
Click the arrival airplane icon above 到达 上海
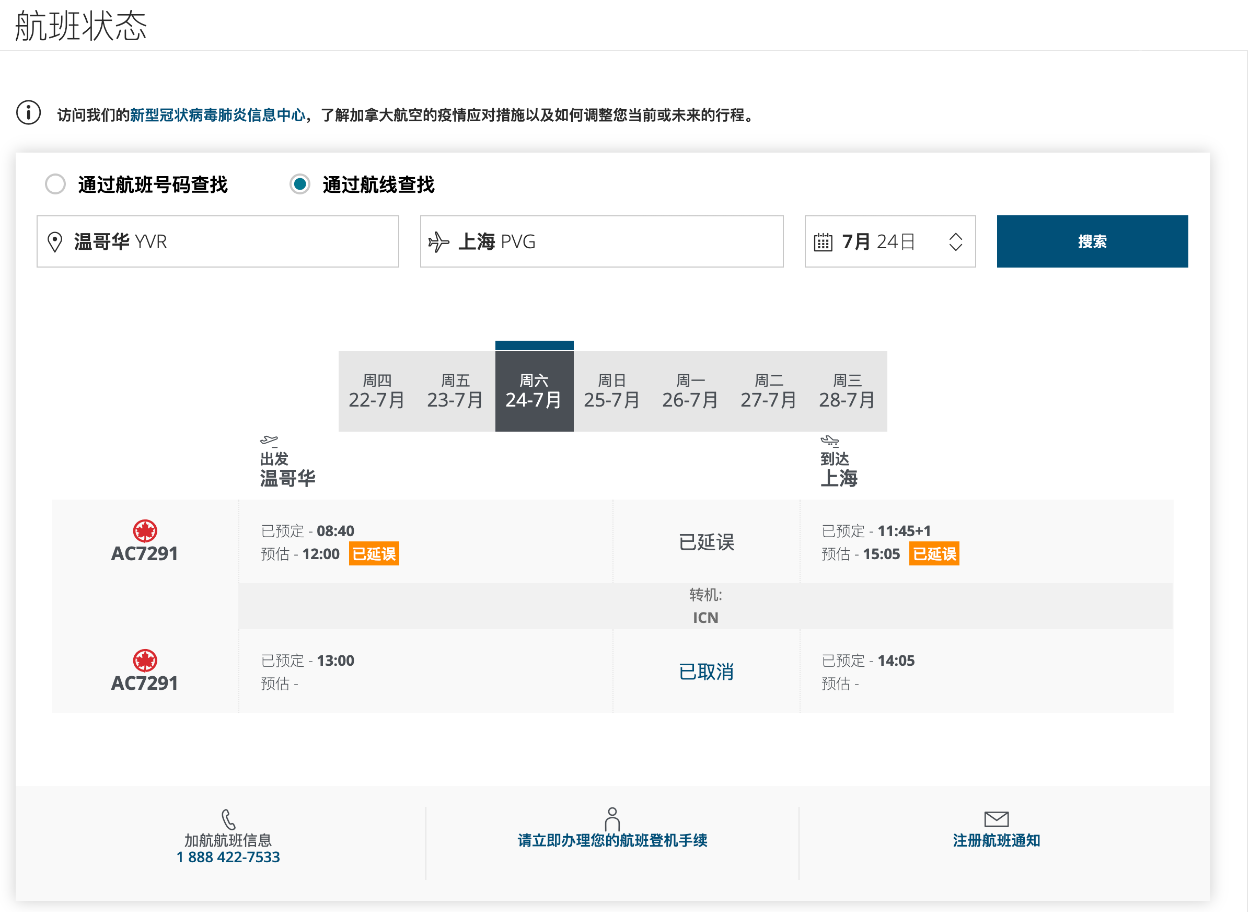pyautogui.click(x=830, y=438)
